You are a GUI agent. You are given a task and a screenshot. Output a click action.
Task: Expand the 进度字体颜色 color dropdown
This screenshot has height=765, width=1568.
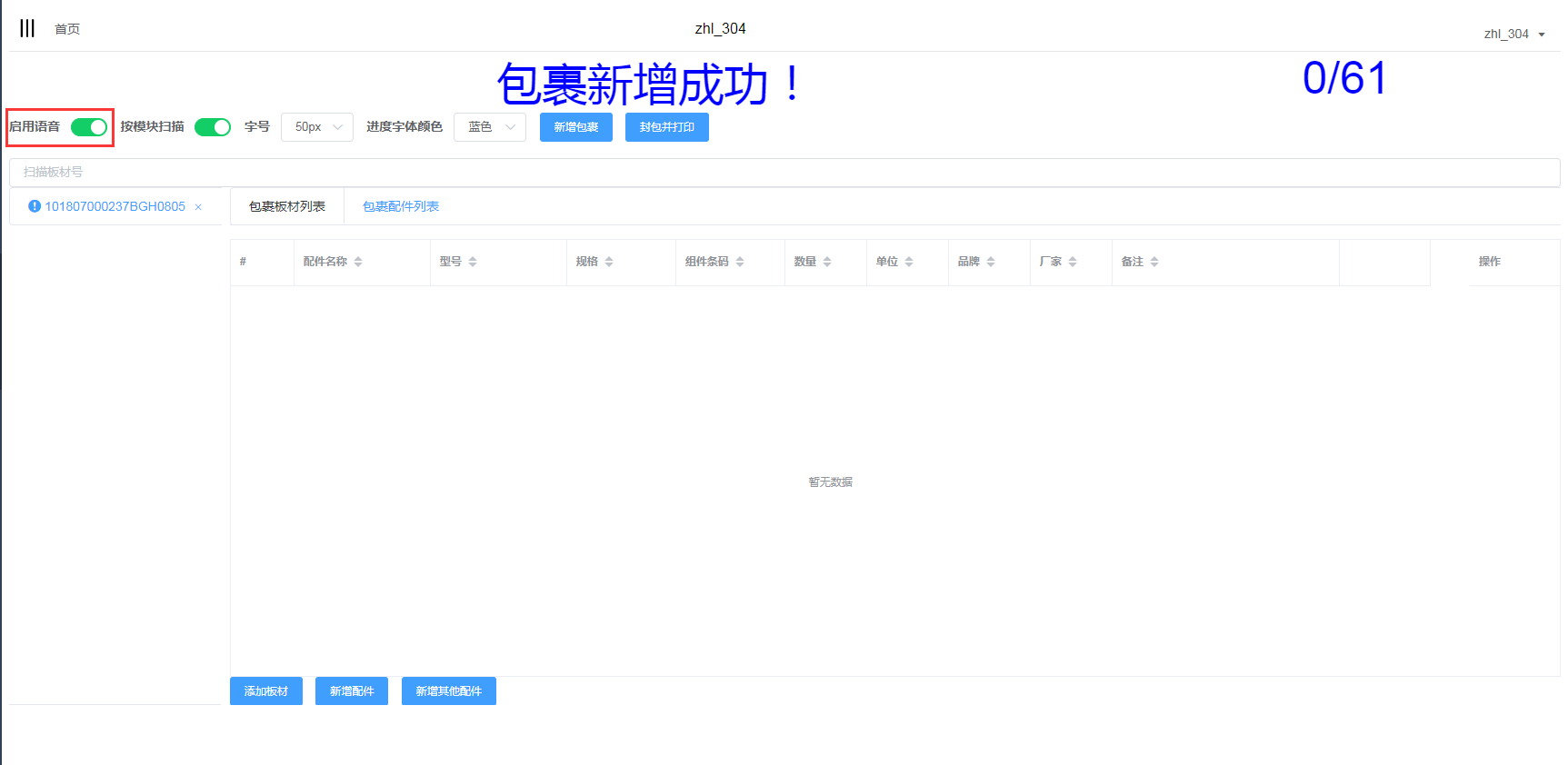click(x=490, y=127)
